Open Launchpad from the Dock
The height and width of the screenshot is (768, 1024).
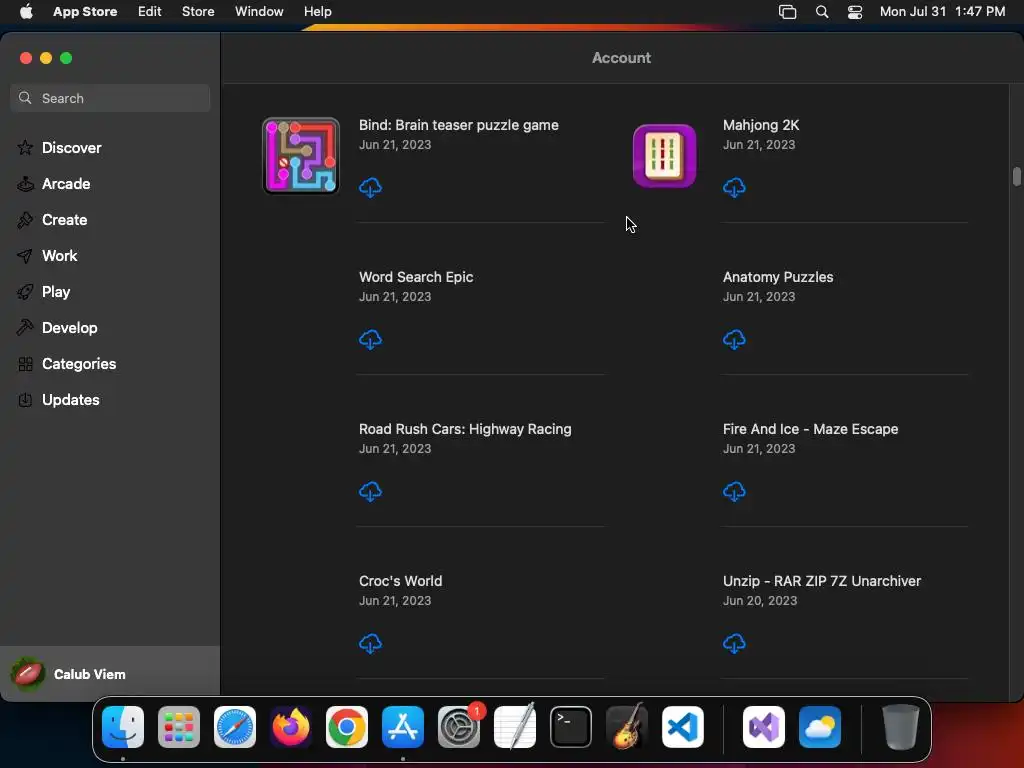[179, 727]
